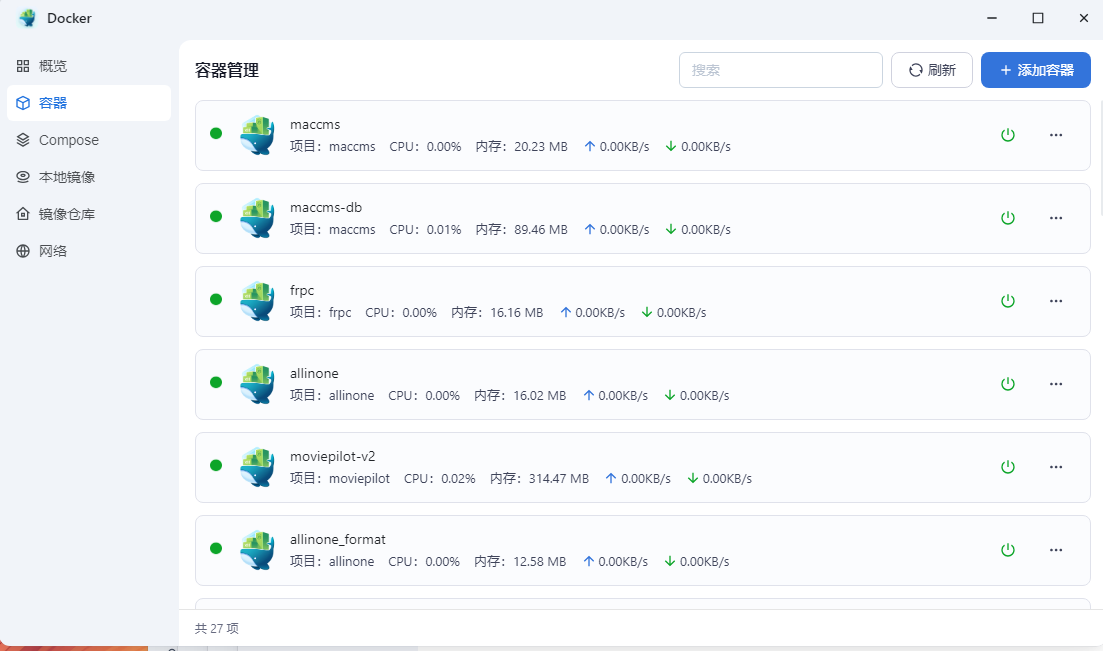The height and width of the screenshot is (651, 1103).
Task: Open more options for maccms-db
Action: click(x=1056, y=218)
